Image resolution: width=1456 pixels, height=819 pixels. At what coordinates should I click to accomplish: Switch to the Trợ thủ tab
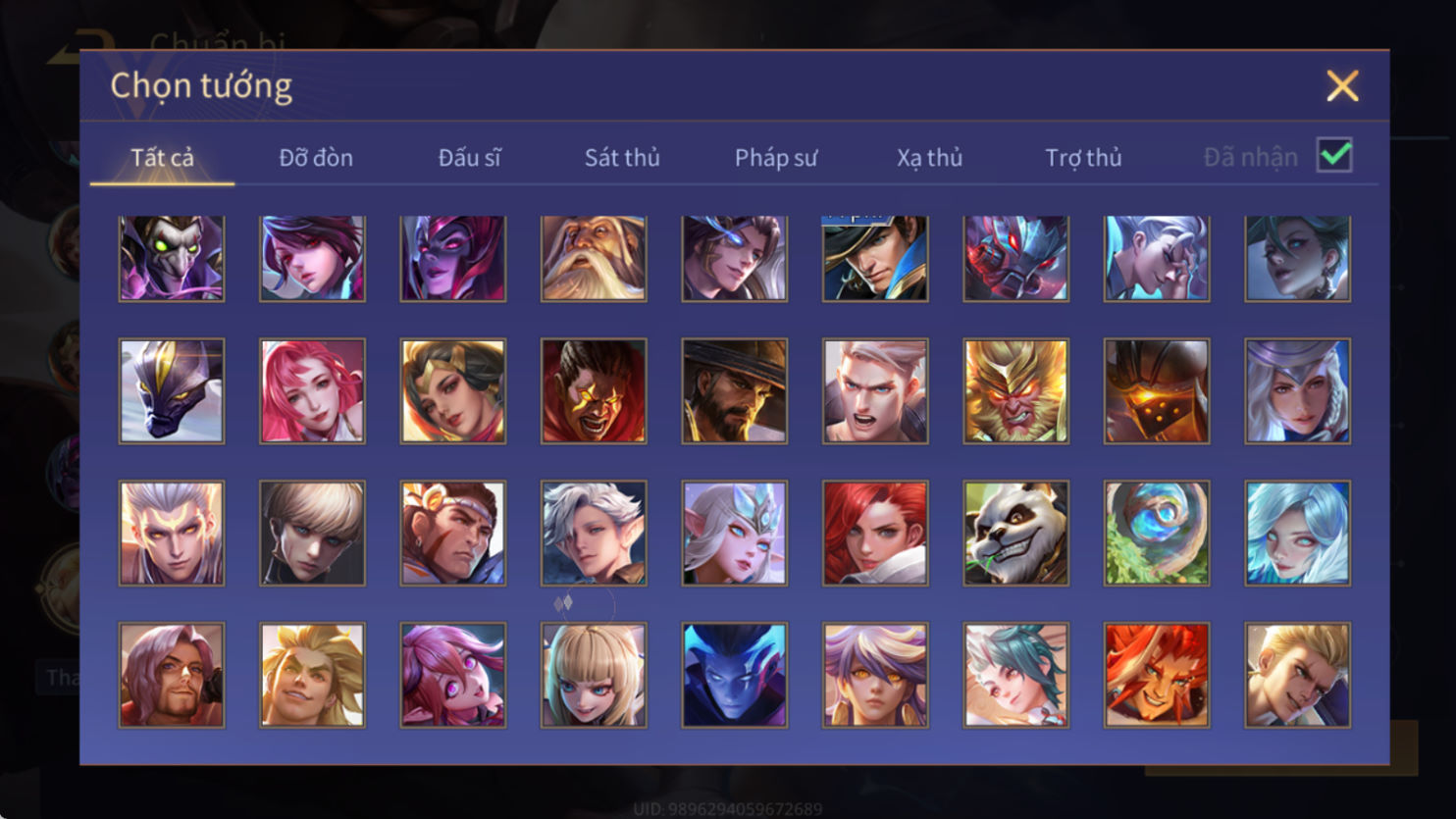click(x=1083, y=157)
